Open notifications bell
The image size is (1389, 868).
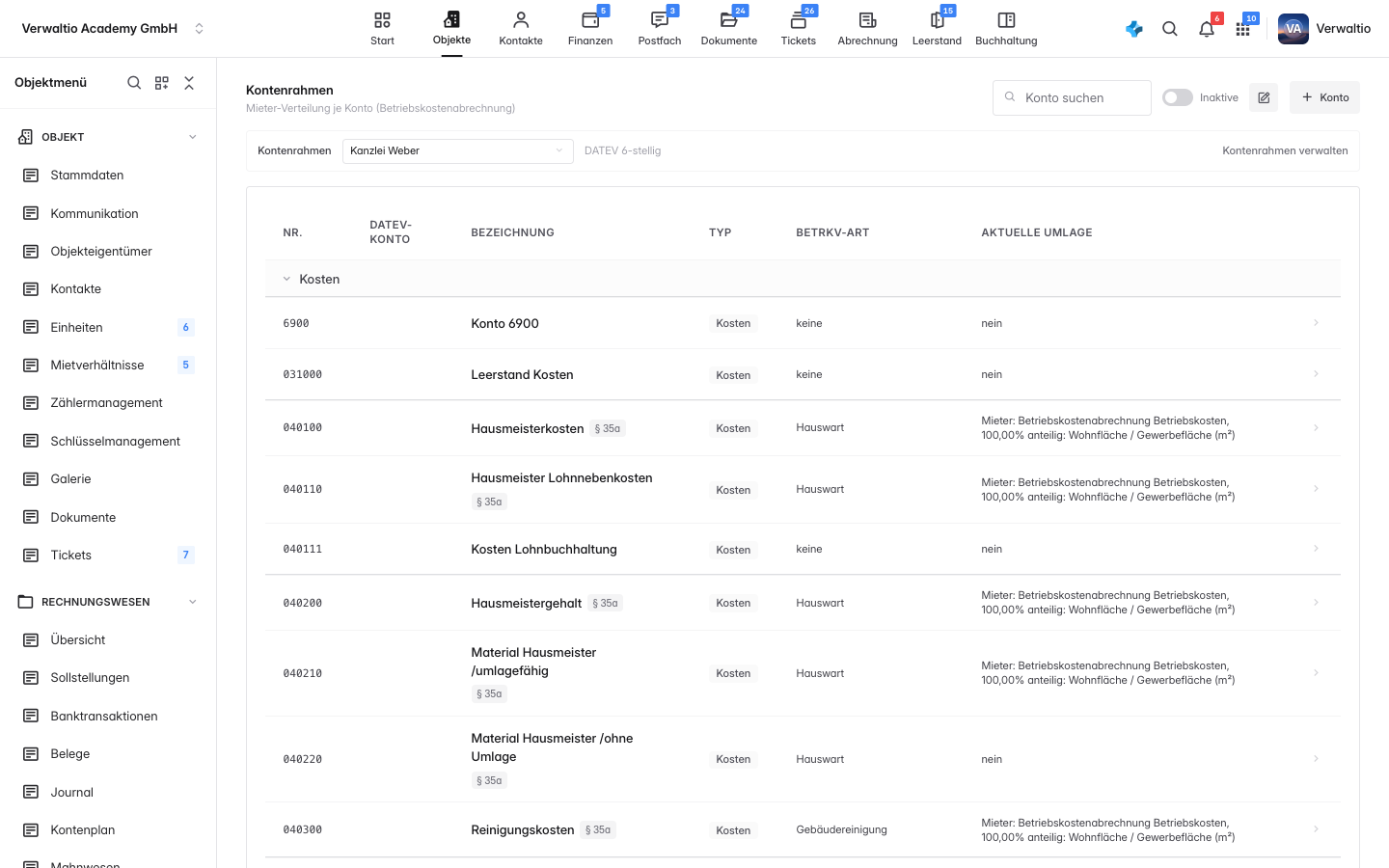click(1207, 29)
